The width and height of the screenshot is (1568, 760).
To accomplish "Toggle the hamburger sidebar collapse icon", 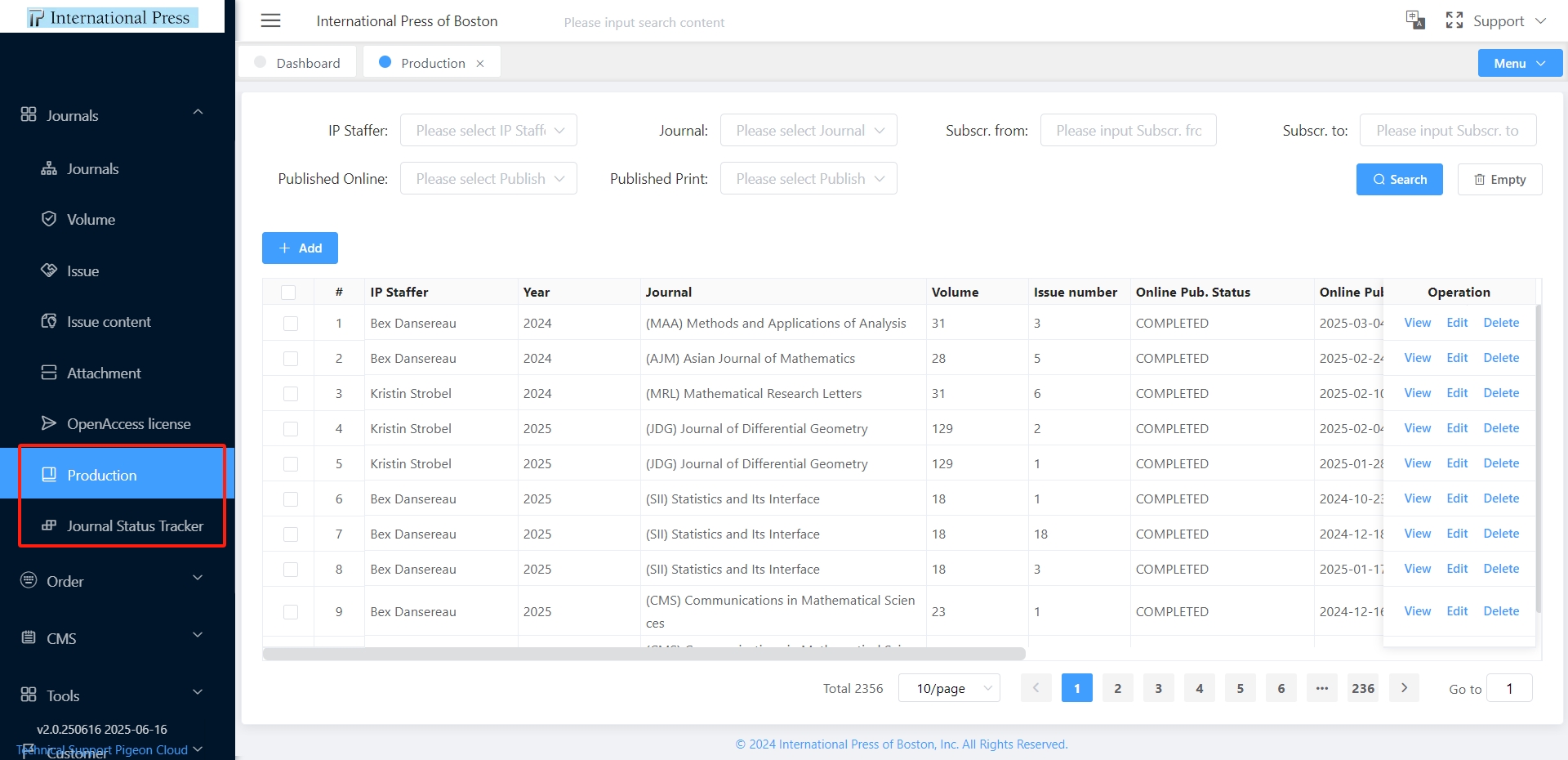I will pyautogui.click(x=270, y=20).
